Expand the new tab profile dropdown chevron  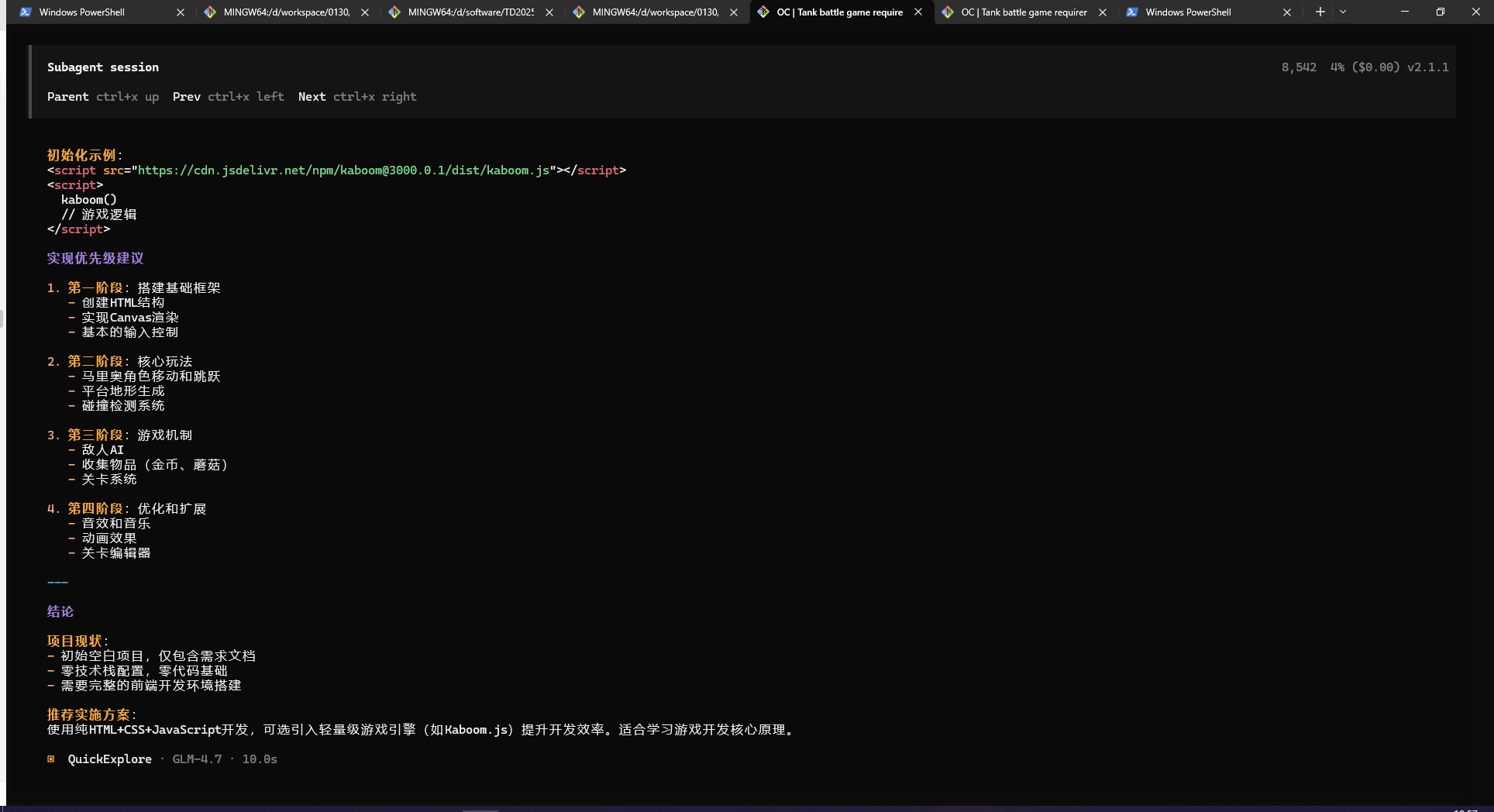[x=1343, y=12]
